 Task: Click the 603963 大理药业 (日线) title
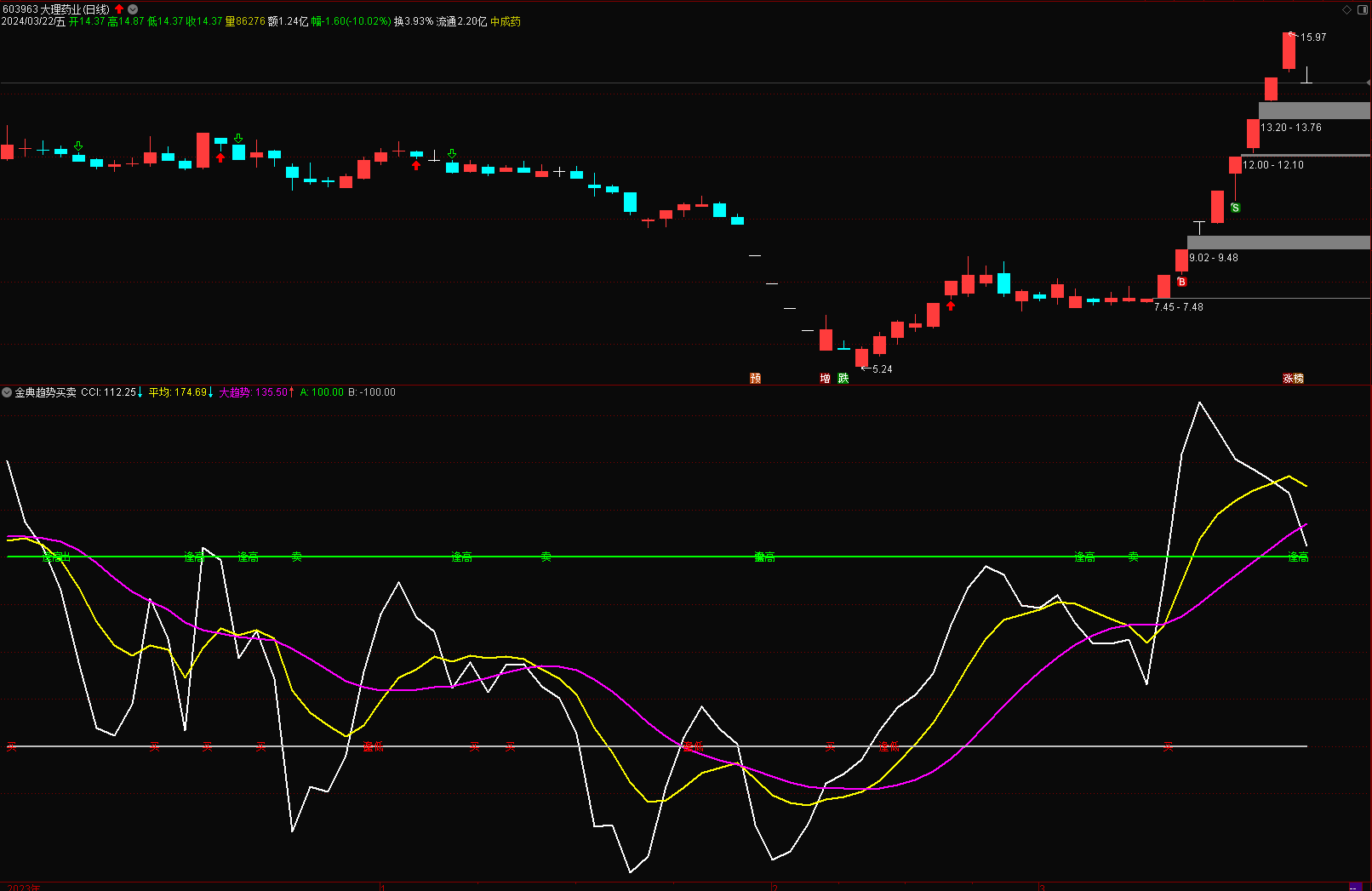click(x=55, y=9)
